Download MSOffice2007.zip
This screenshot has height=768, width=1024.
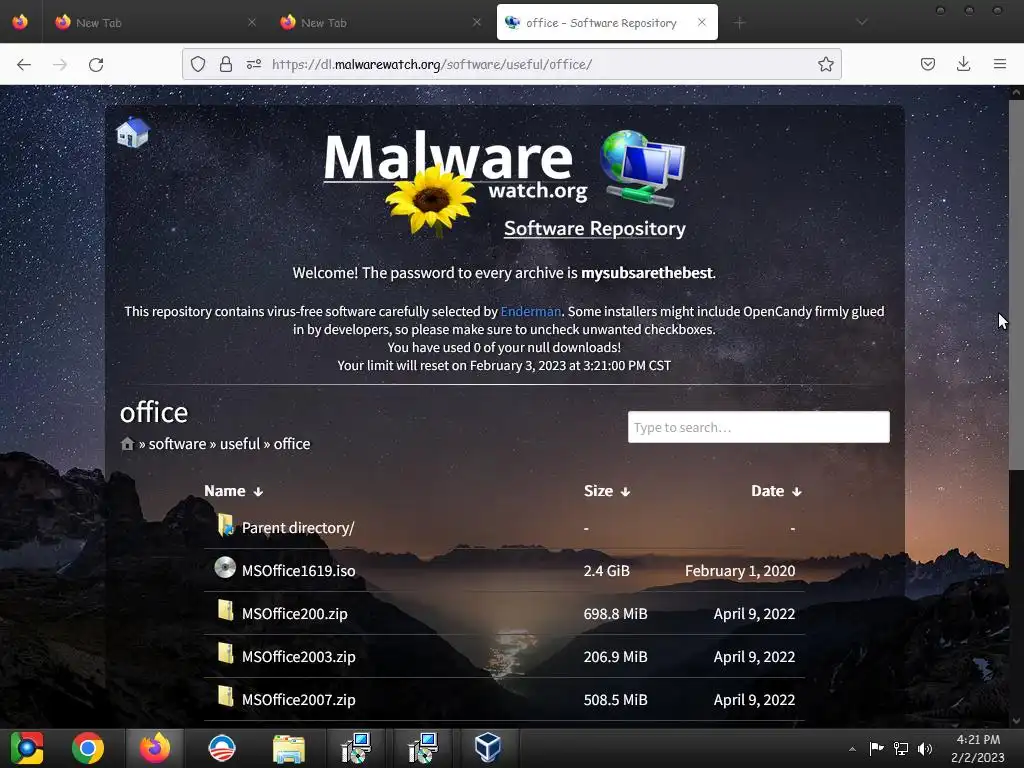pos(298,700)
